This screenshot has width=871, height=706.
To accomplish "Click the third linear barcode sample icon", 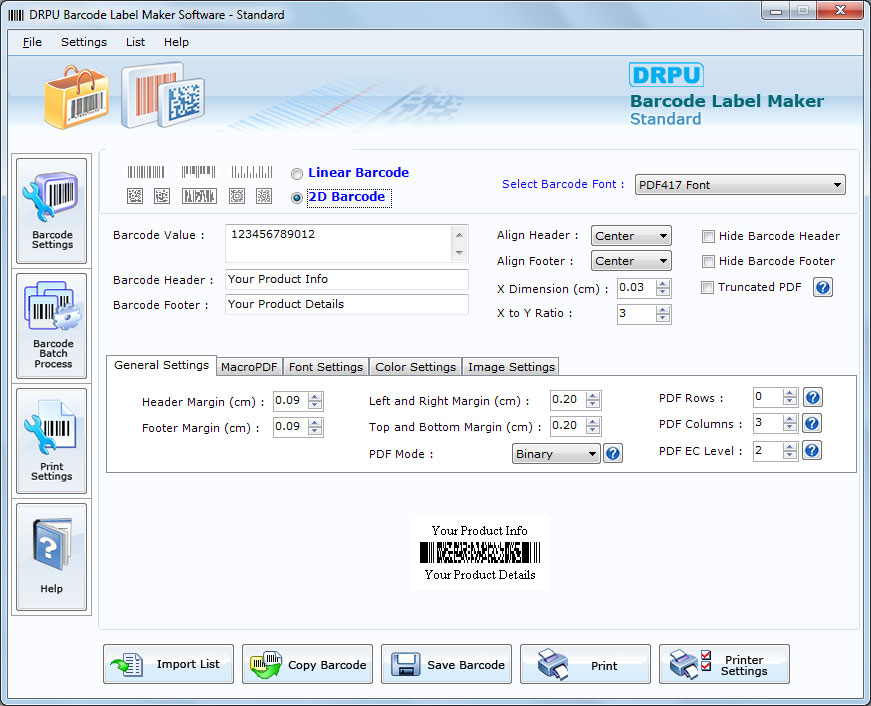I will (252, 172).
